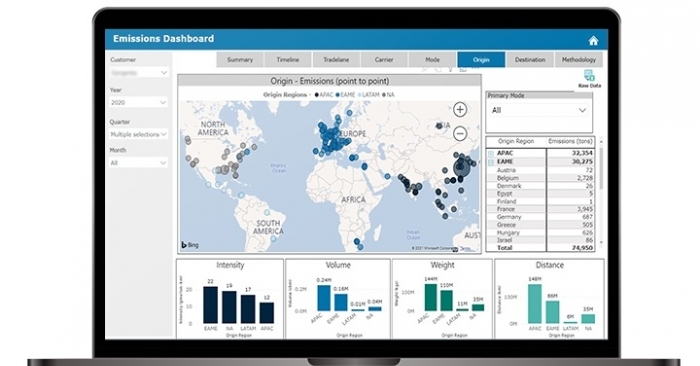Click the APAC bar in Distance chart
The height and width of the screenshot is (366, 700).
(x=535, y=304)
